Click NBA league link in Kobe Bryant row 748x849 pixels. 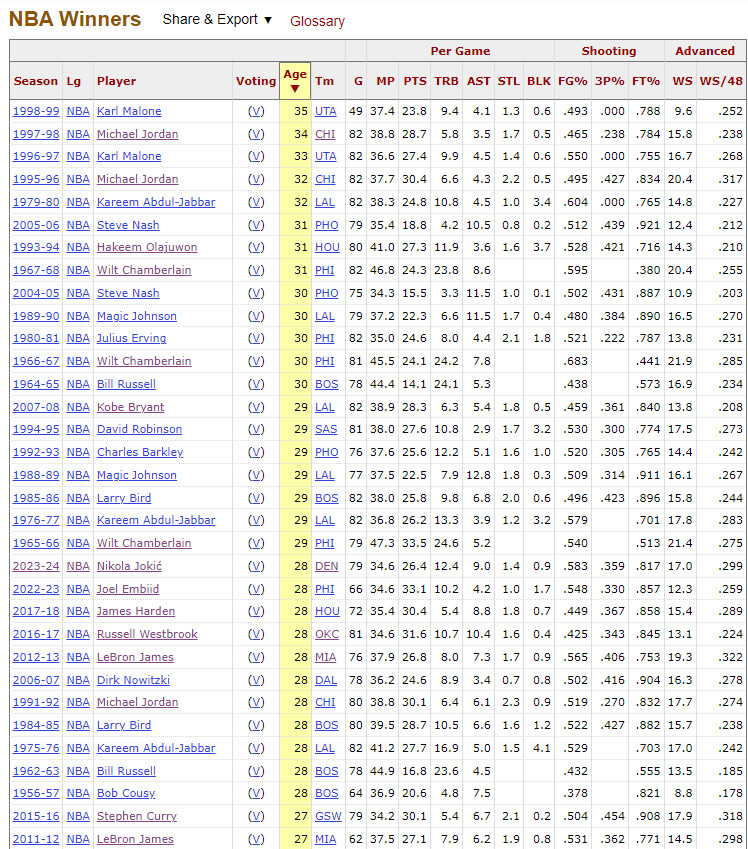coord(78,407)
